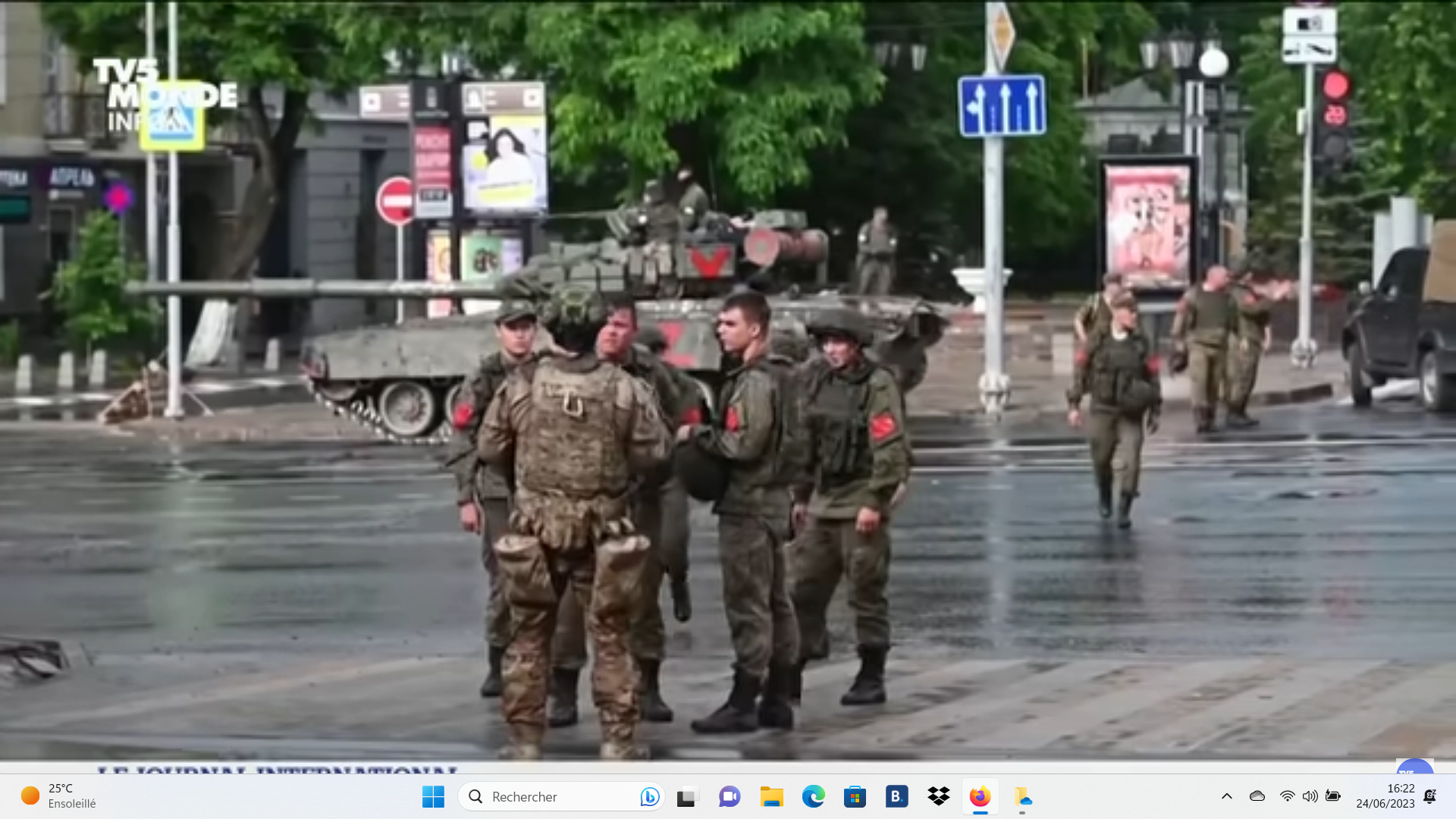Open Bing chat icon in search box
This screenshot has width=1456, height=819.
[649, 796]
